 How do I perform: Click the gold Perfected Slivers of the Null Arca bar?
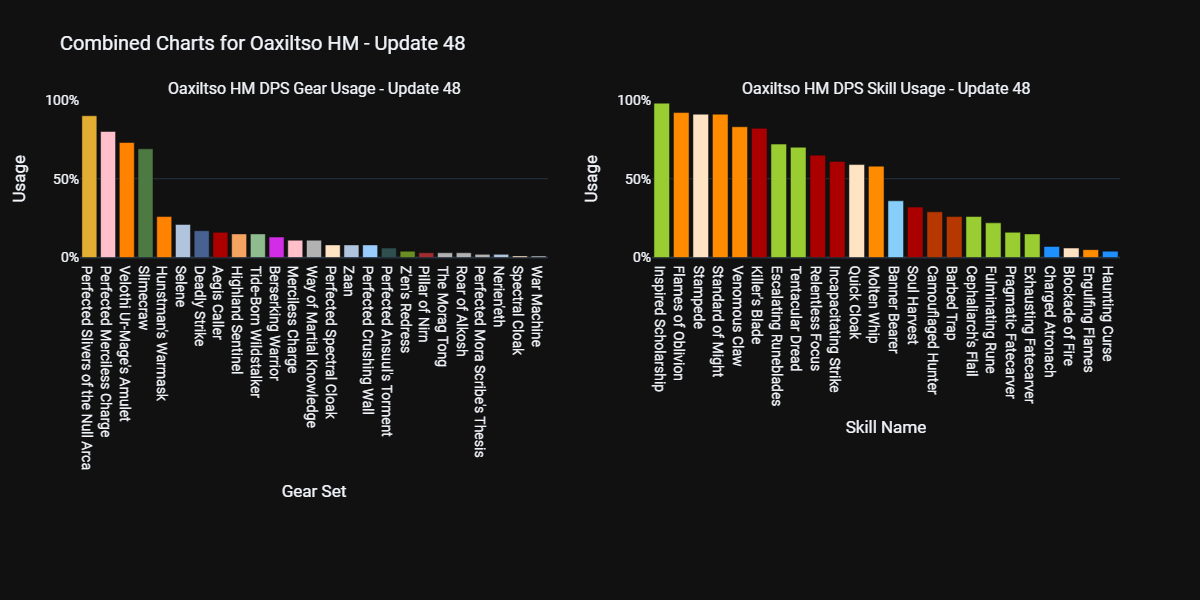coord(89,187)
